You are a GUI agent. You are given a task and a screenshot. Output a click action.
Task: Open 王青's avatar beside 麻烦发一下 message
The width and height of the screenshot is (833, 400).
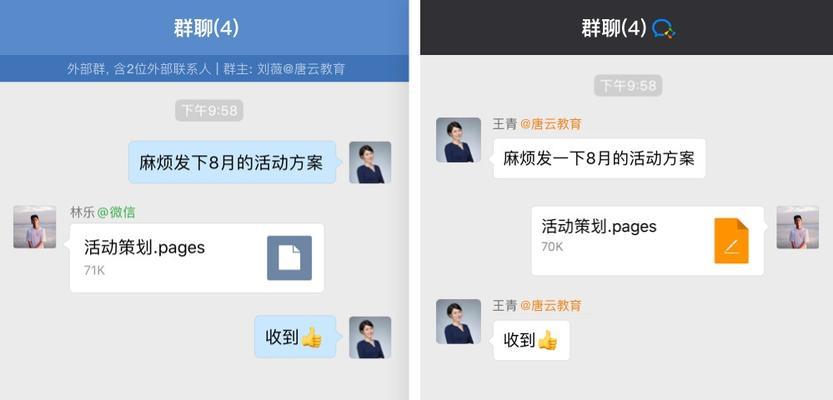pos(458,140)
